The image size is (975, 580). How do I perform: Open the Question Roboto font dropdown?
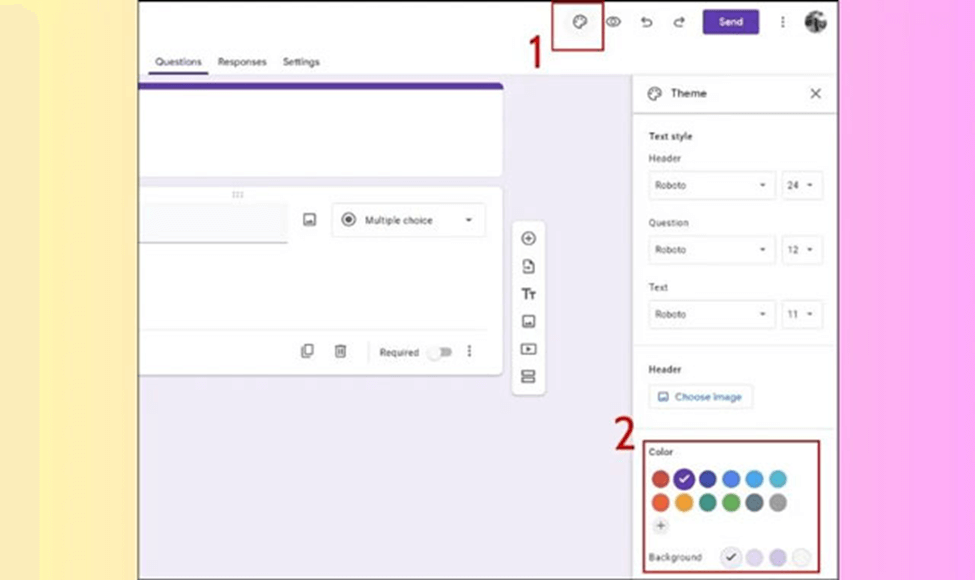711,249
